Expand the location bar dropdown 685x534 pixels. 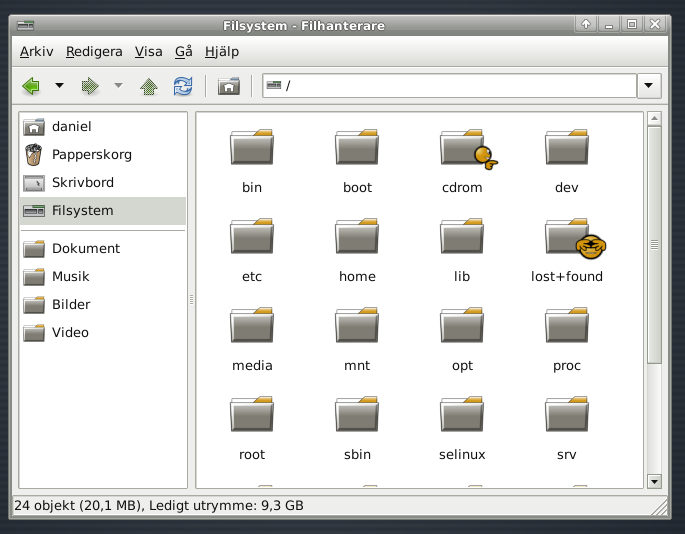649,86
